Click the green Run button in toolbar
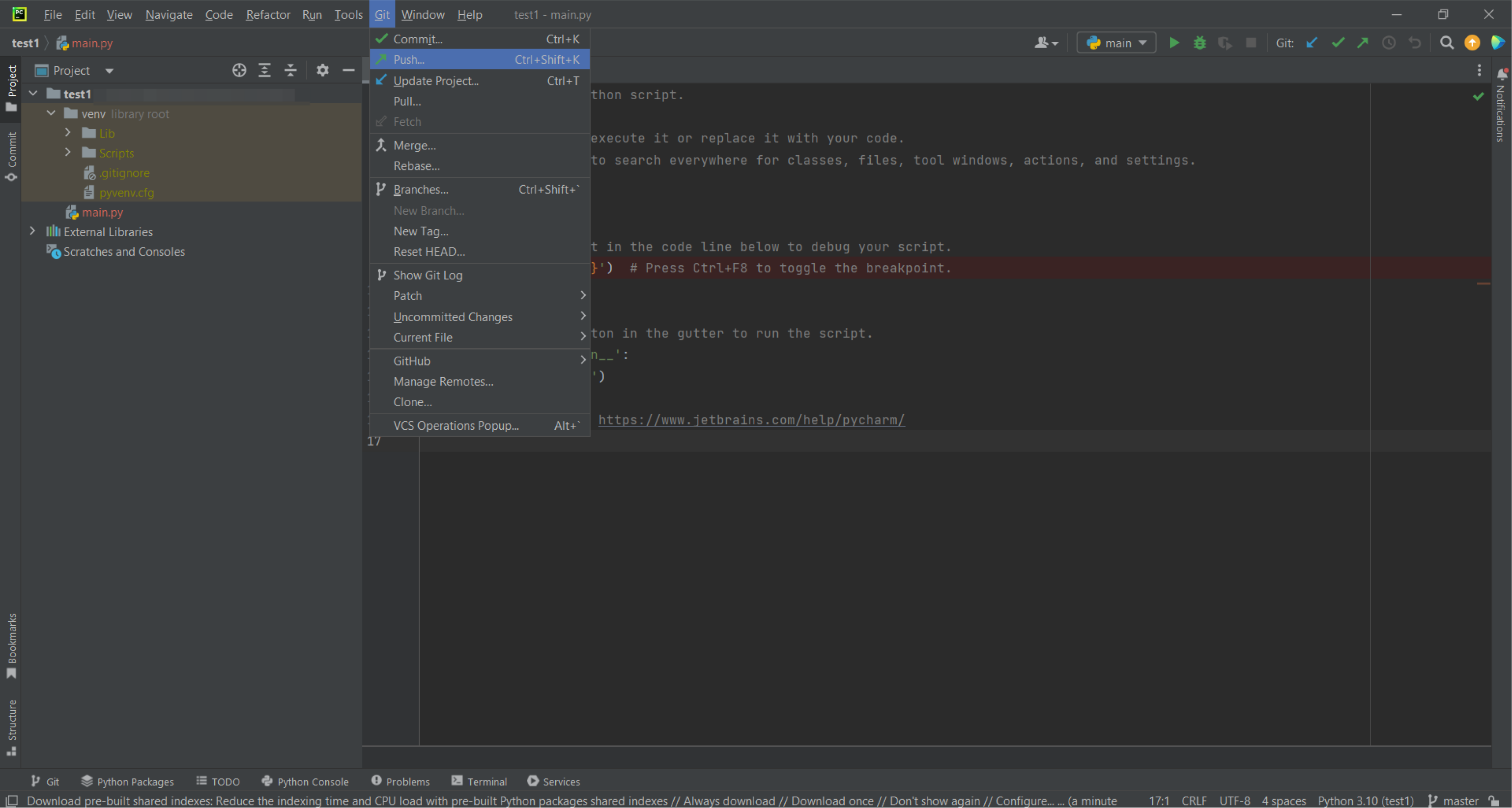This screenshot has height=808, width=1512. [1174, 43]
